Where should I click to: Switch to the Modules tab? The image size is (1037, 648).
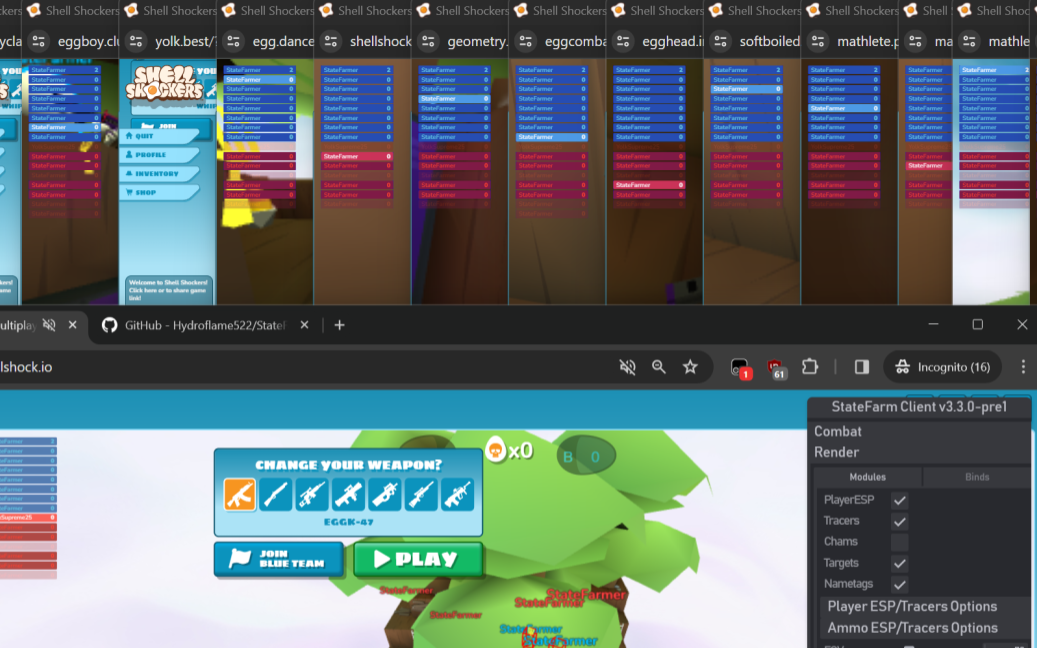coord(868,477)
